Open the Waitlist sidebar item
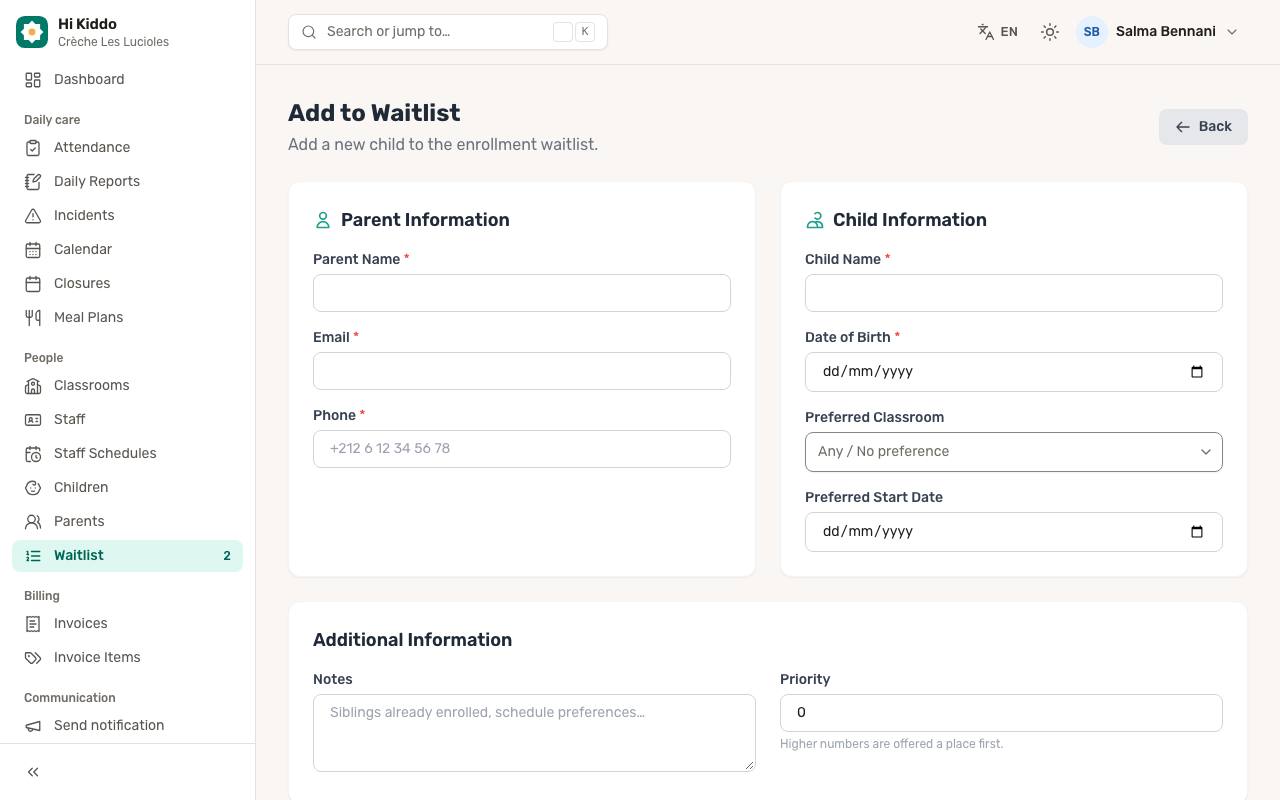This screenshot has height=800, width=1280. click(127, 556)
